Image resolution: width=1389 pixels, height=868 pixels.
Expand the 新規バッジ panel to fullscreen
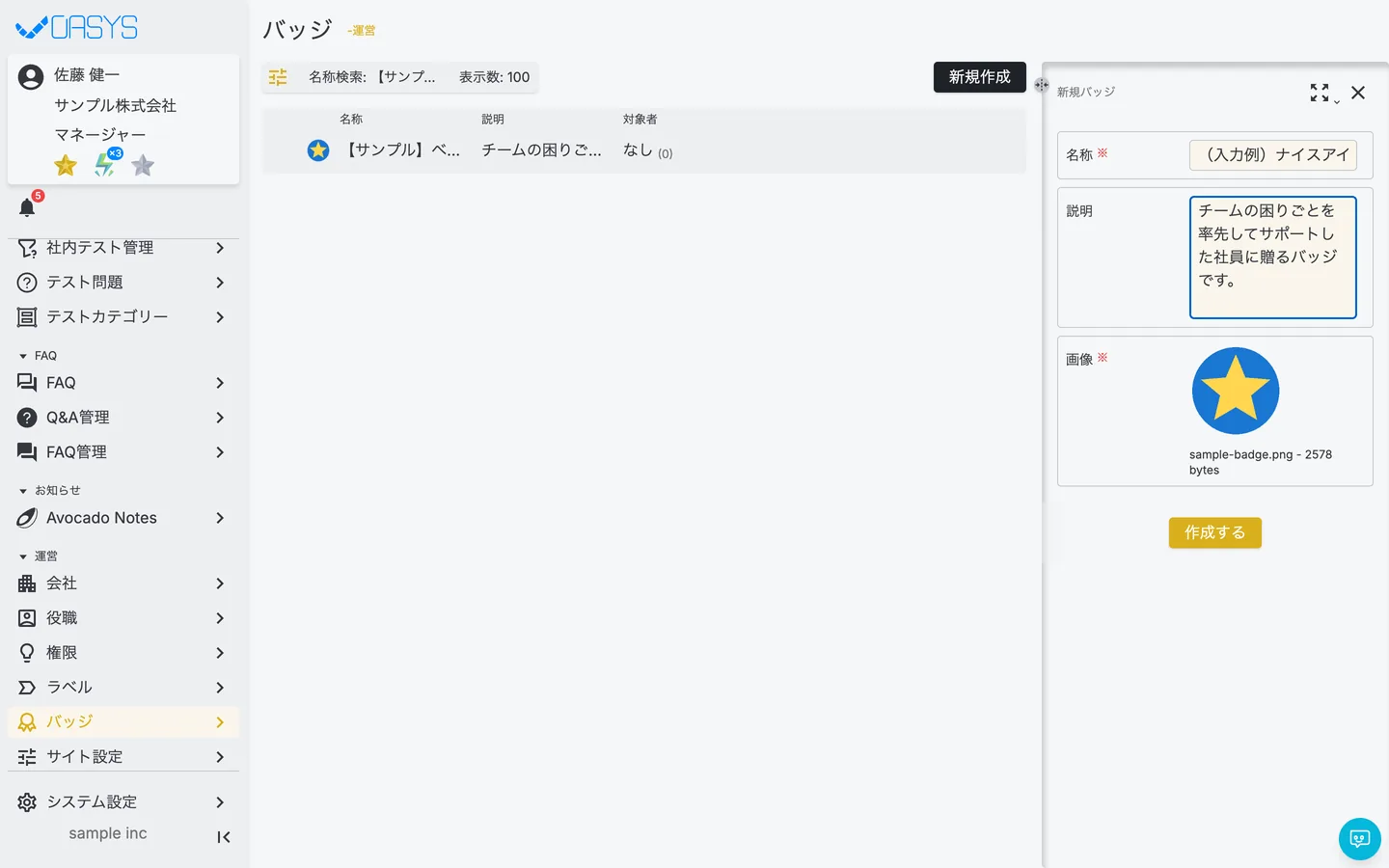(1320, 93)
